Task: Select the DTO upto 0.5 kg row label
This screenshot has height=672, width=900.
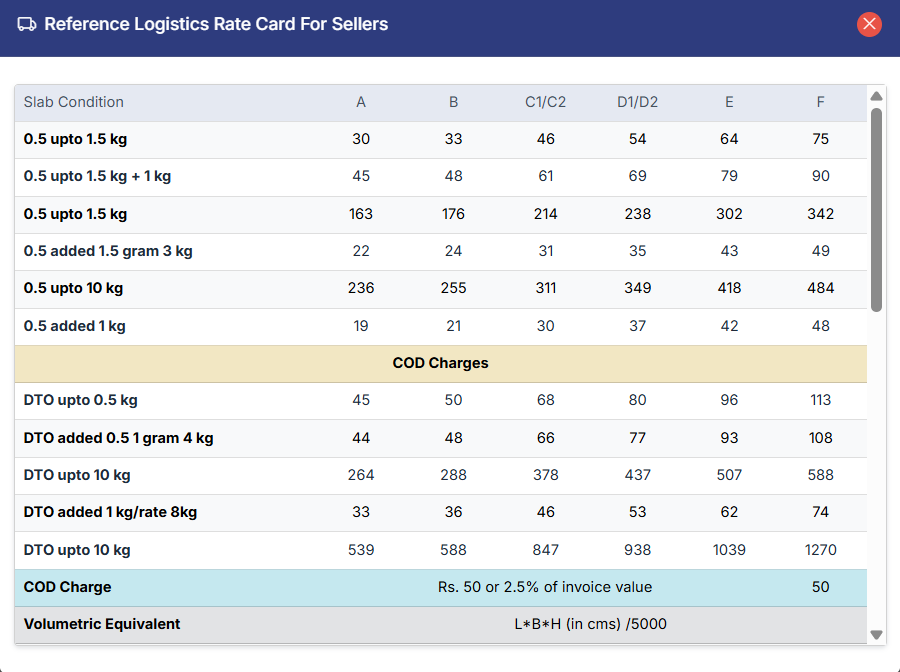Action: (81, 400)
